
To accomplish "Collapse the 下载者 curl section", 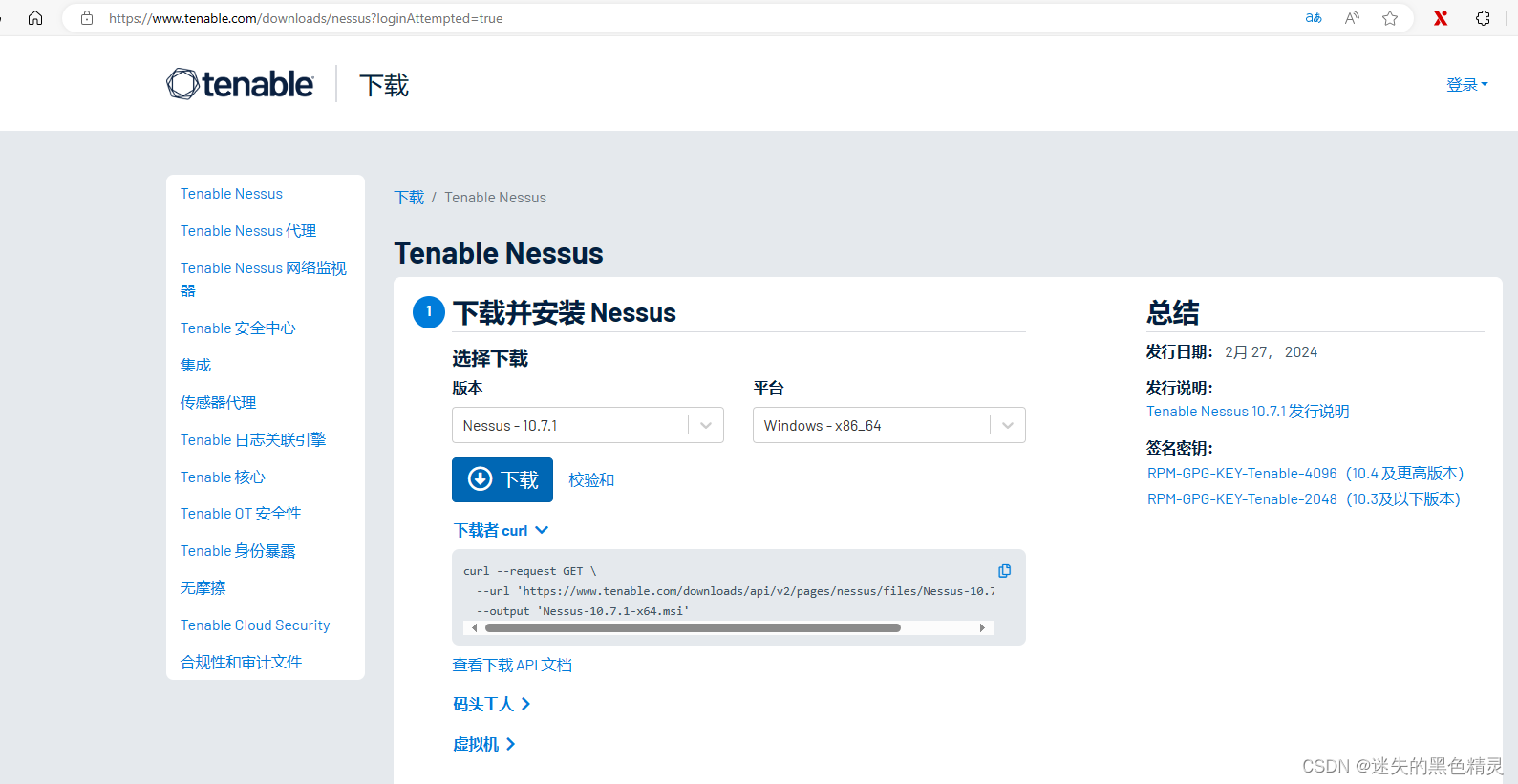I will coord(501,530).
